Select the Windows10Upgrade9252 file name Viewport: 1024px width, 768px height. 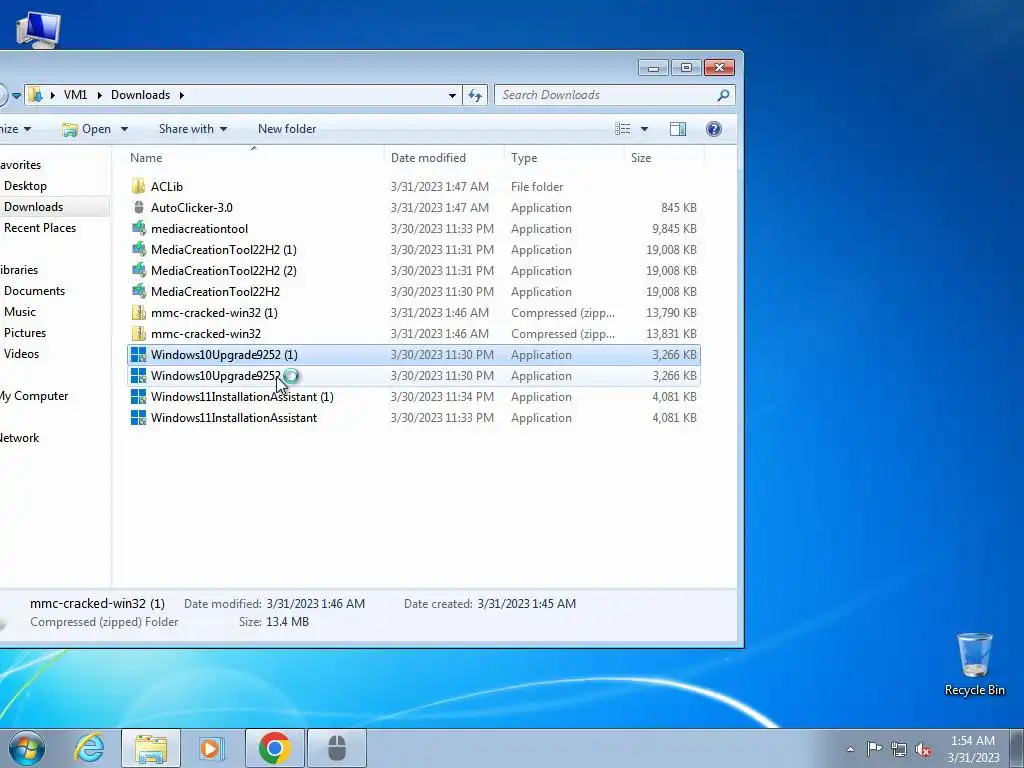[216, 376]
